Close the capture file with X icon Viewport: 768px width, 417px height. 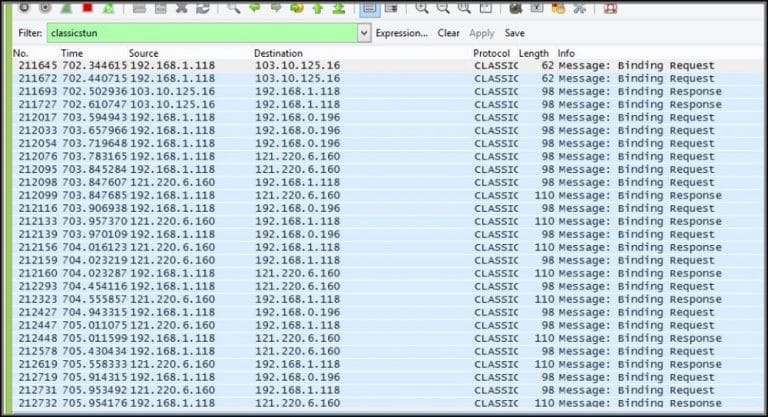click(x=182, y=7)
